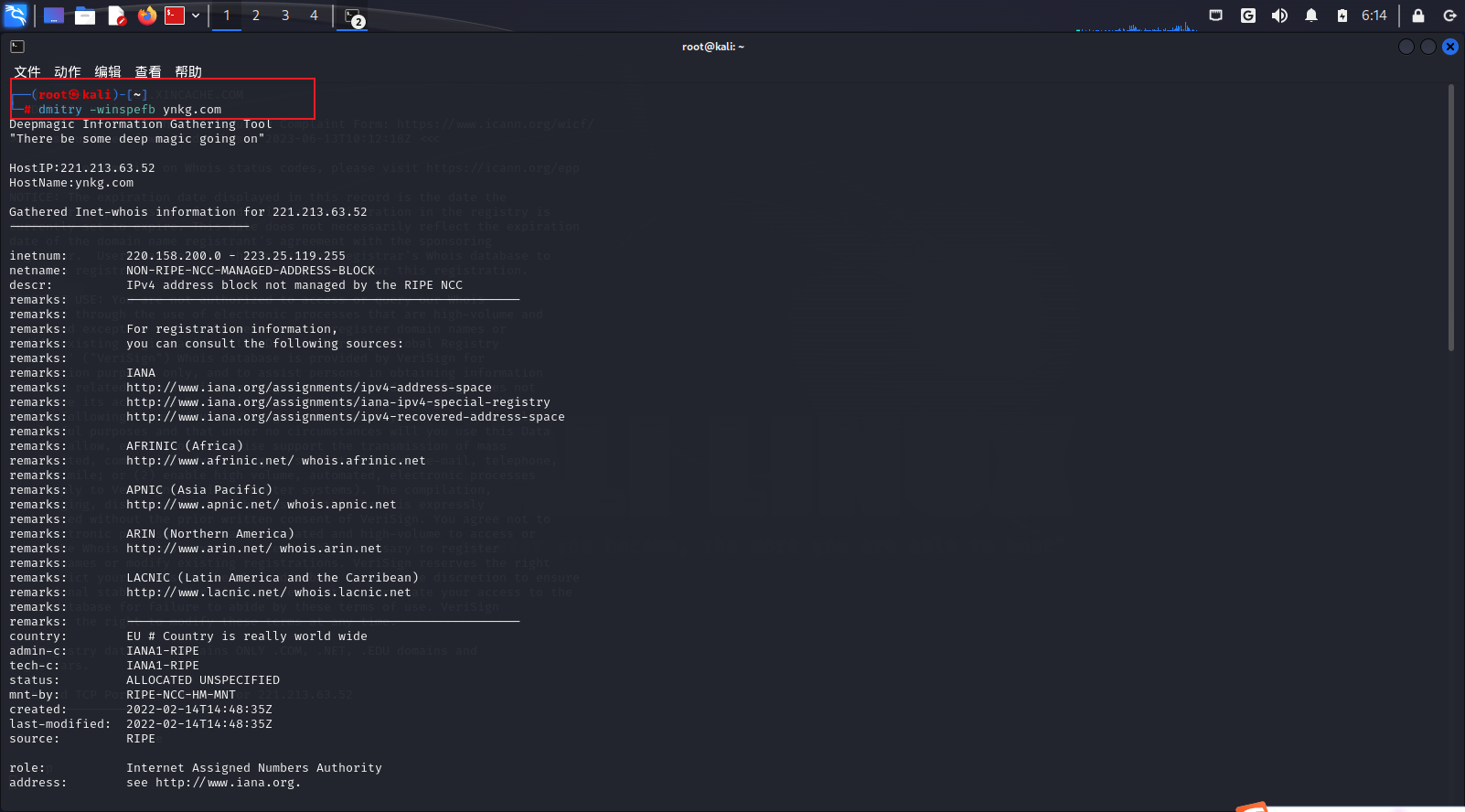The height and width of the screenshot is (812, 1465).
Task: Click the www.arin.net URL
Action: tap(199, 549)
